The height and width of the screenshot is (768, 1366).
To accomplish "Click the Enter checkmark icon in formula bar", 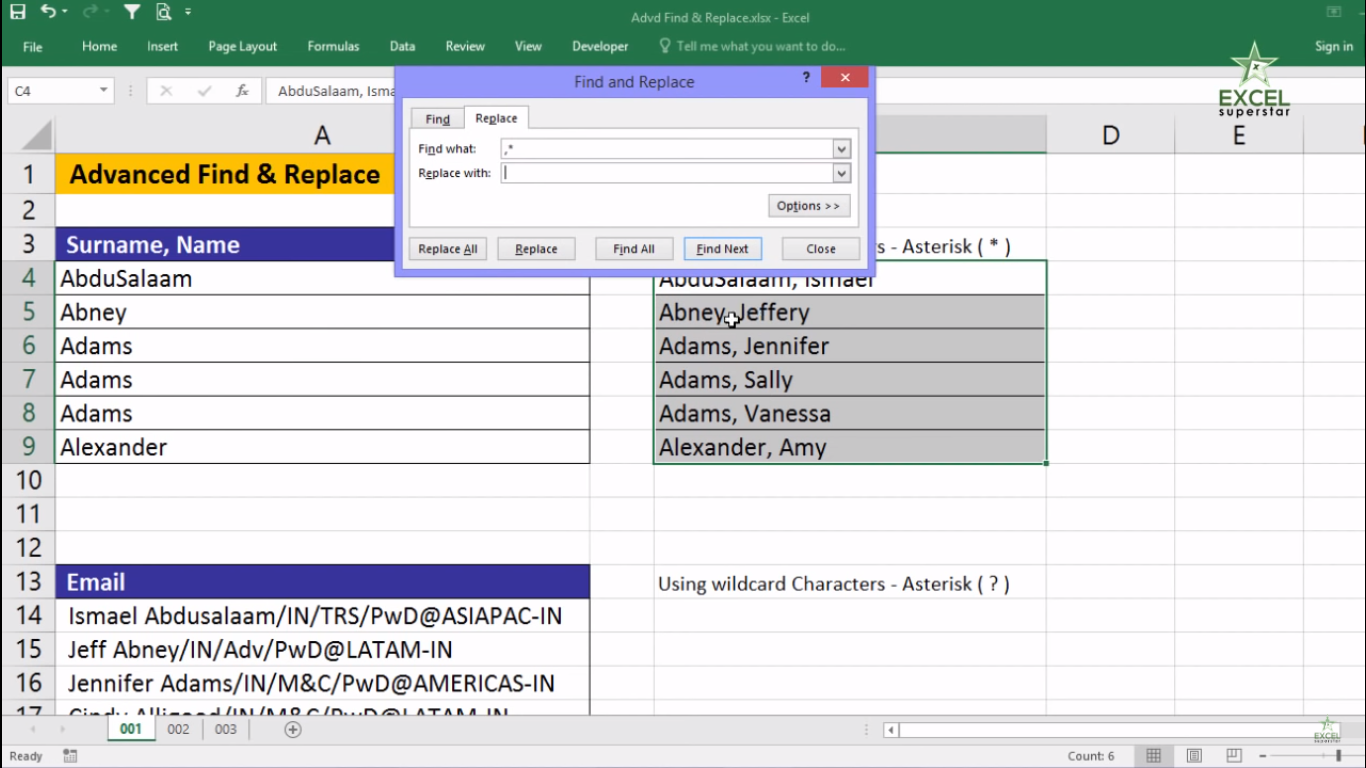I will (204, 91).
